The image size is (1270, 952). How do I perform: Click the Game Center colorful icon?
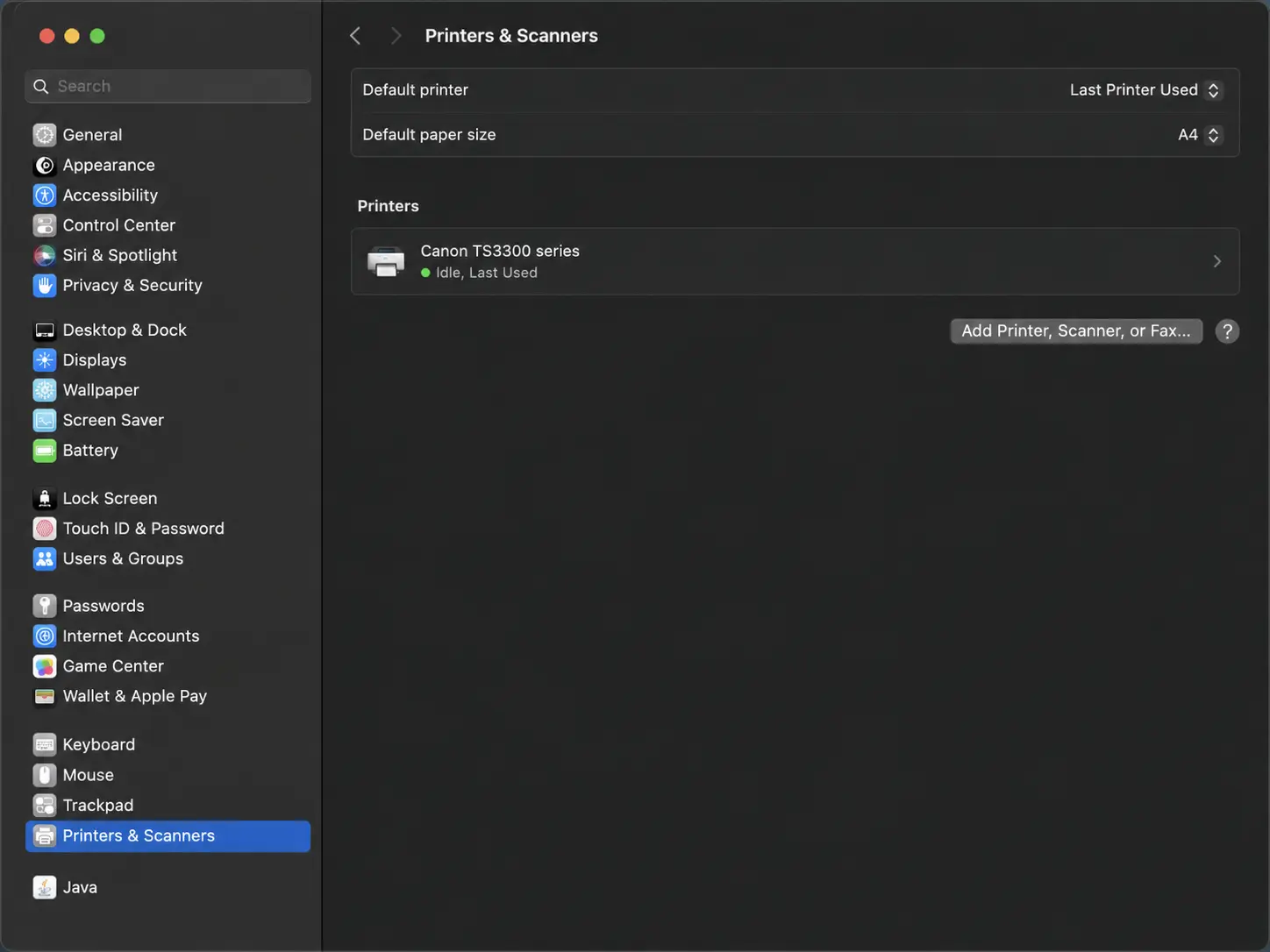(x=45, y=666)
